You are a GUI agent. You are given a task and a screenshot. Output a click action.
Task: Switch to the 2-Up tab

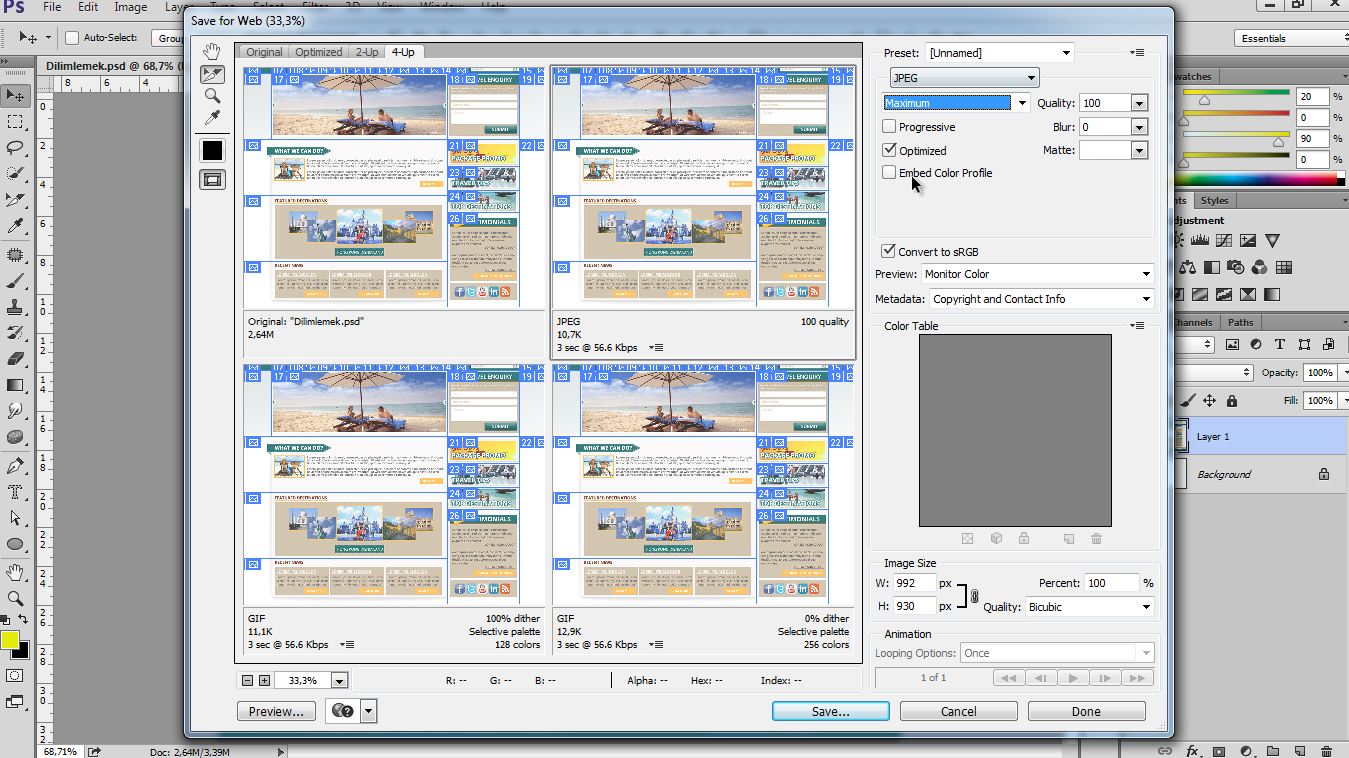pos(367,52)
